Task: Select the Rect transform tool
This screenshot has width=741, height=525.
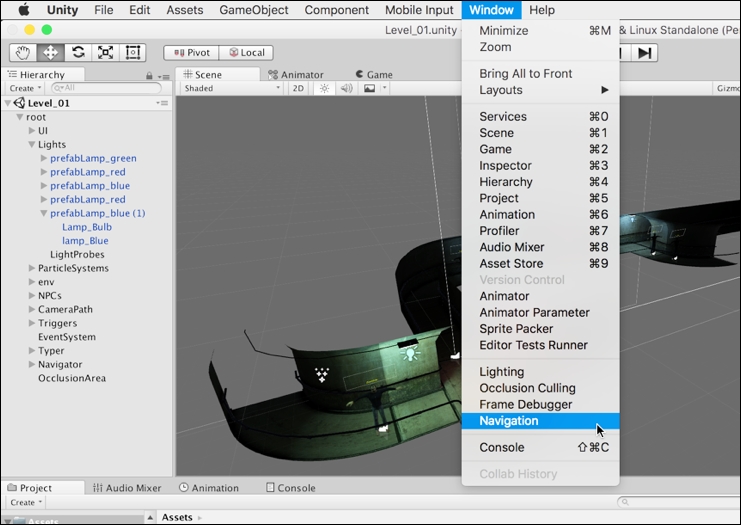Action: tap(133, 52)
